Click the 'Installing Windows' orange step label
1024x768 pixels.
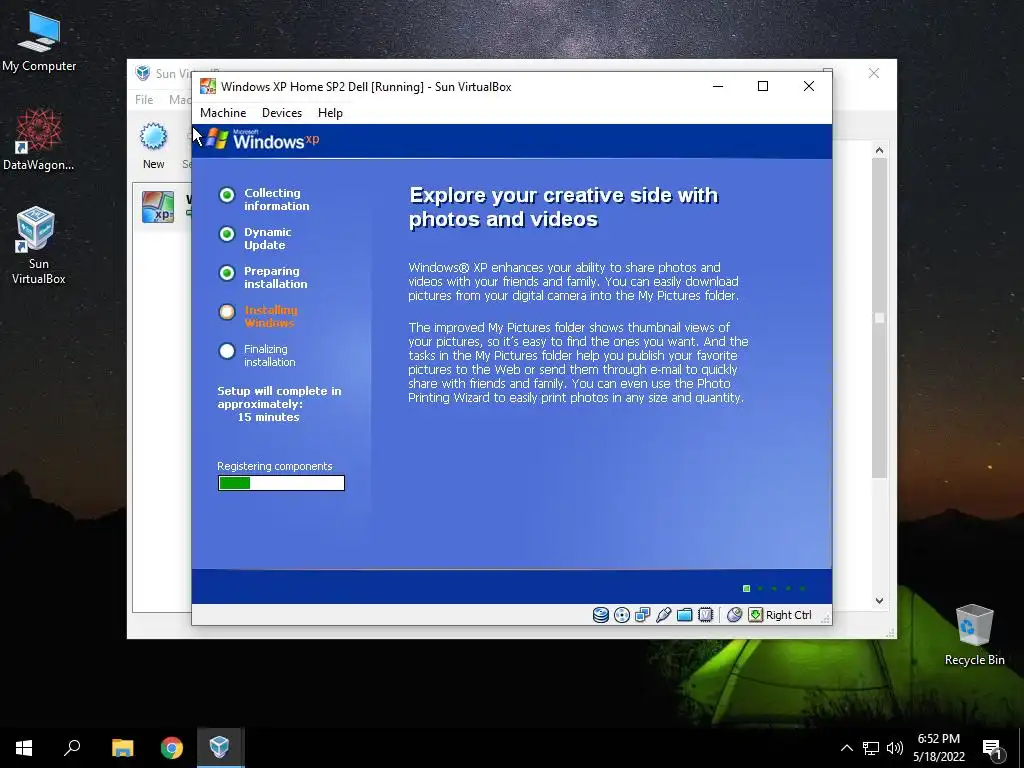coord(270,316)
